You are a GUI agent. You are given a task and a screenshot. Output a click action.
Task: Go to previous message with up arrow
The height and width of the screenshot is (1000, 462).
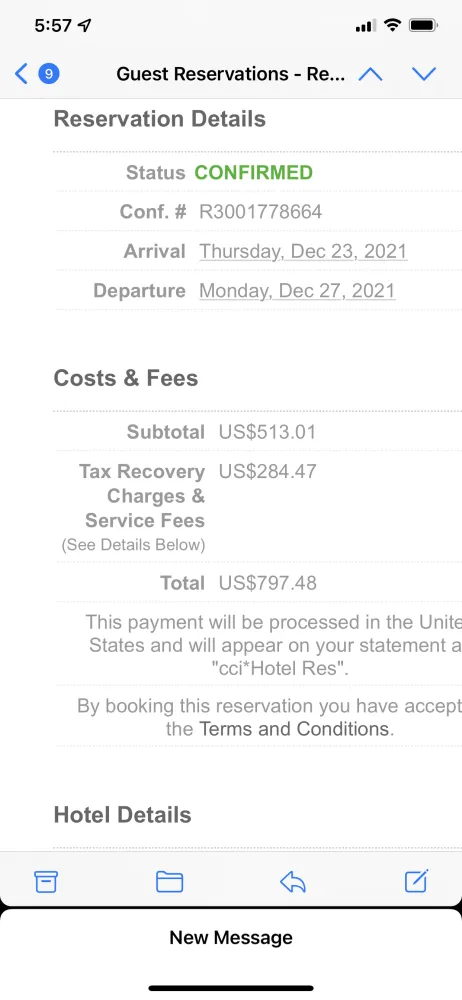pyautogui.click(x=370, y=74)
